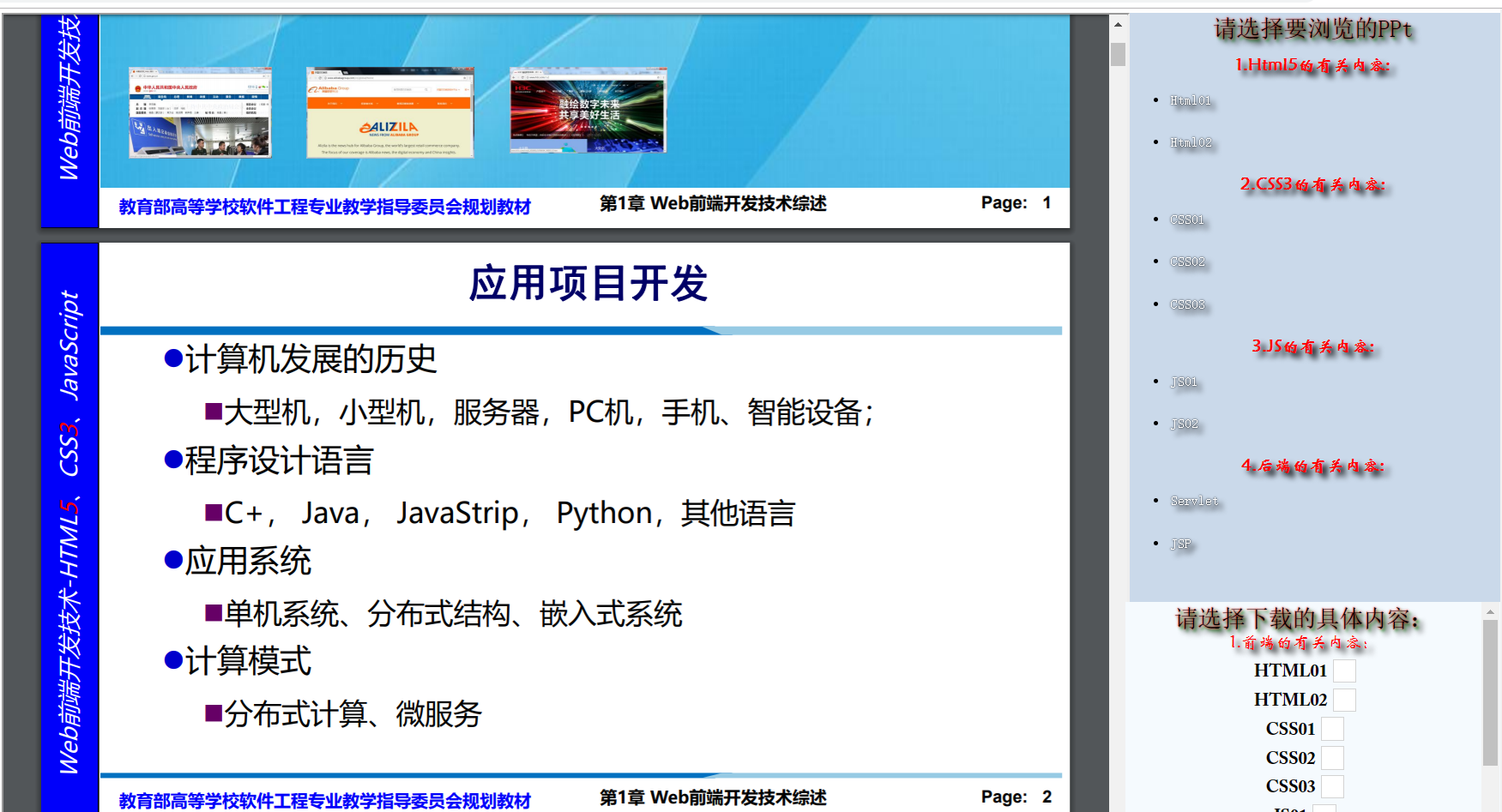Click blue textbook footer on slide page 1
1502x812 pixels.
[x=324, y=207]
